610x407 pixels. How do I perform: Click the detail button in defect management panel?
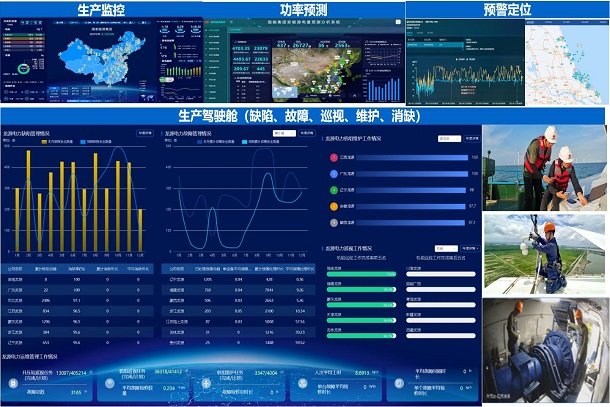145,133
